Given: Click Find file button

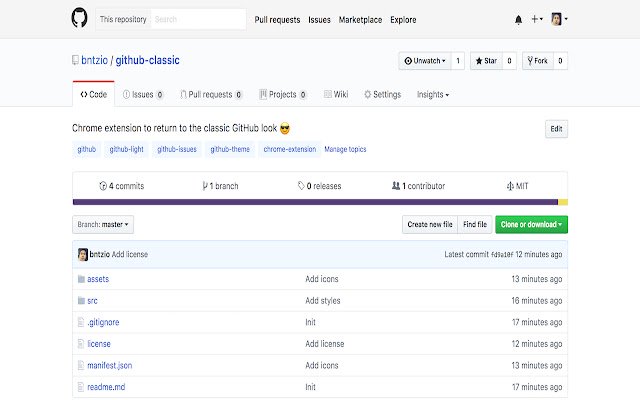Looking at the screenshot, I should [x=475, y=224].
